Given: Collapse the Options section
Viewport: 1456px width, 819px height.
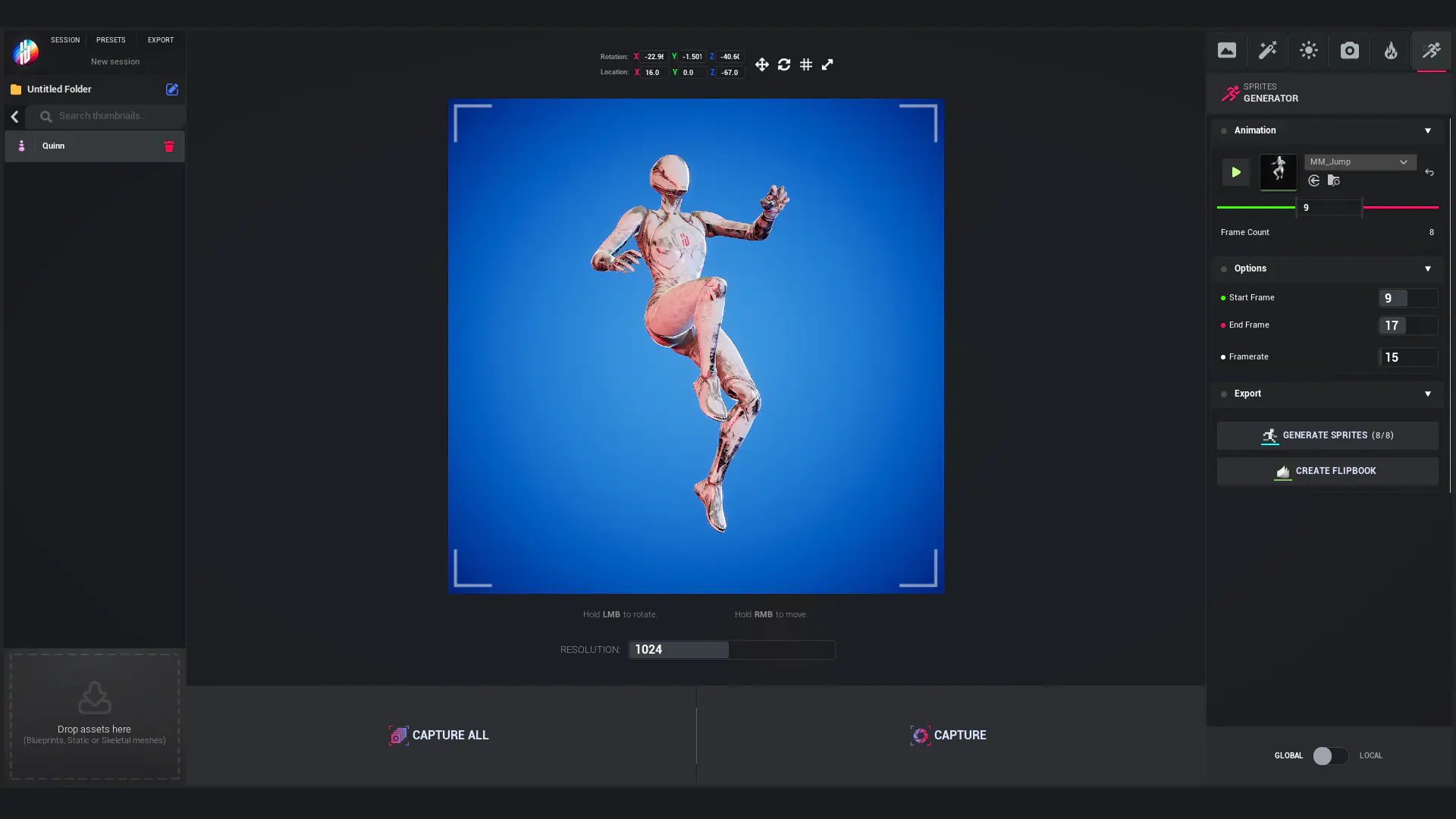Looking at the screenshot, I should (1427, 269).
